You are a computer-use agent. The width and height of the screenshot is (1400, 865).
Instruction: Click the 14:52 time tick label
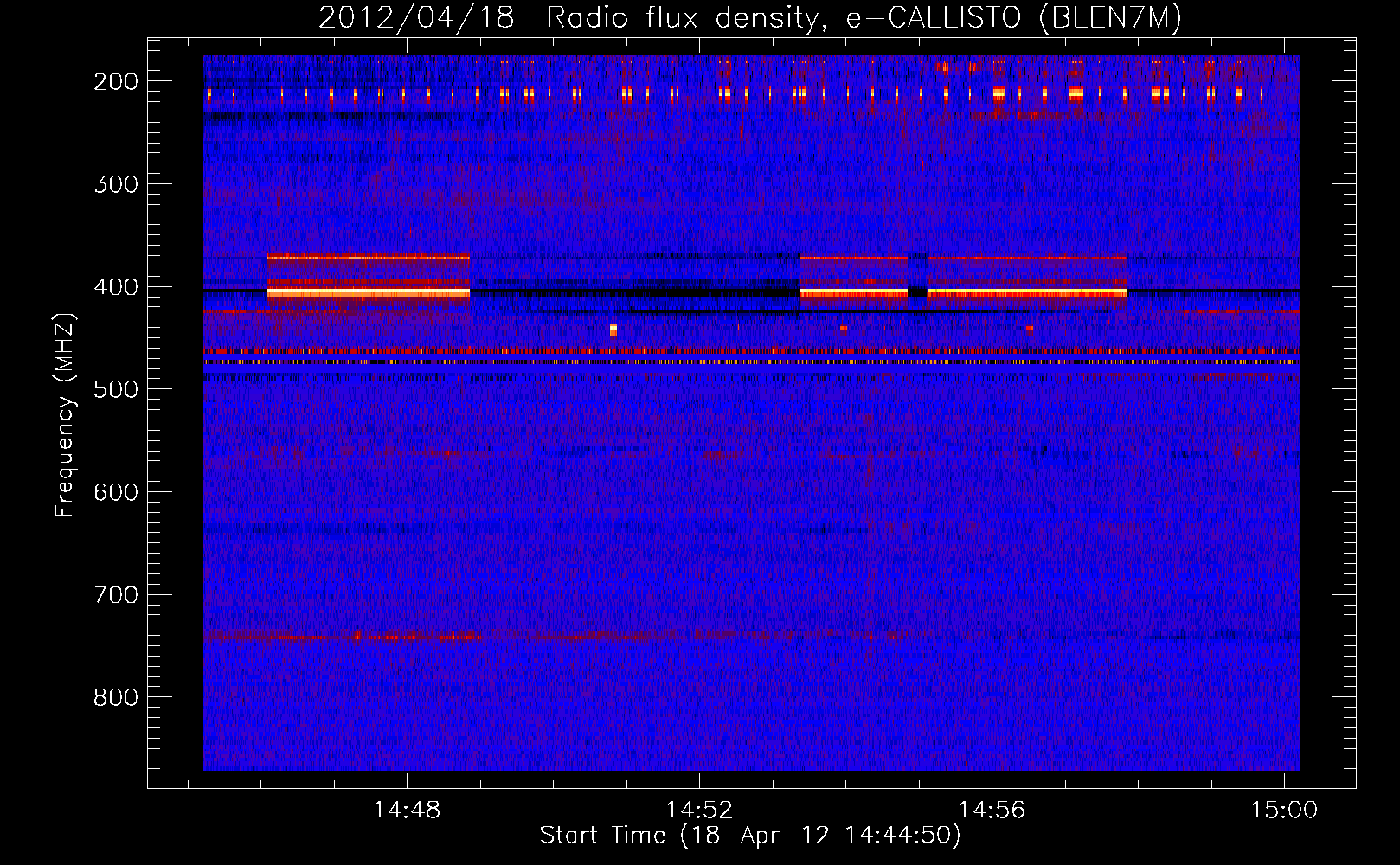point(699,810)
